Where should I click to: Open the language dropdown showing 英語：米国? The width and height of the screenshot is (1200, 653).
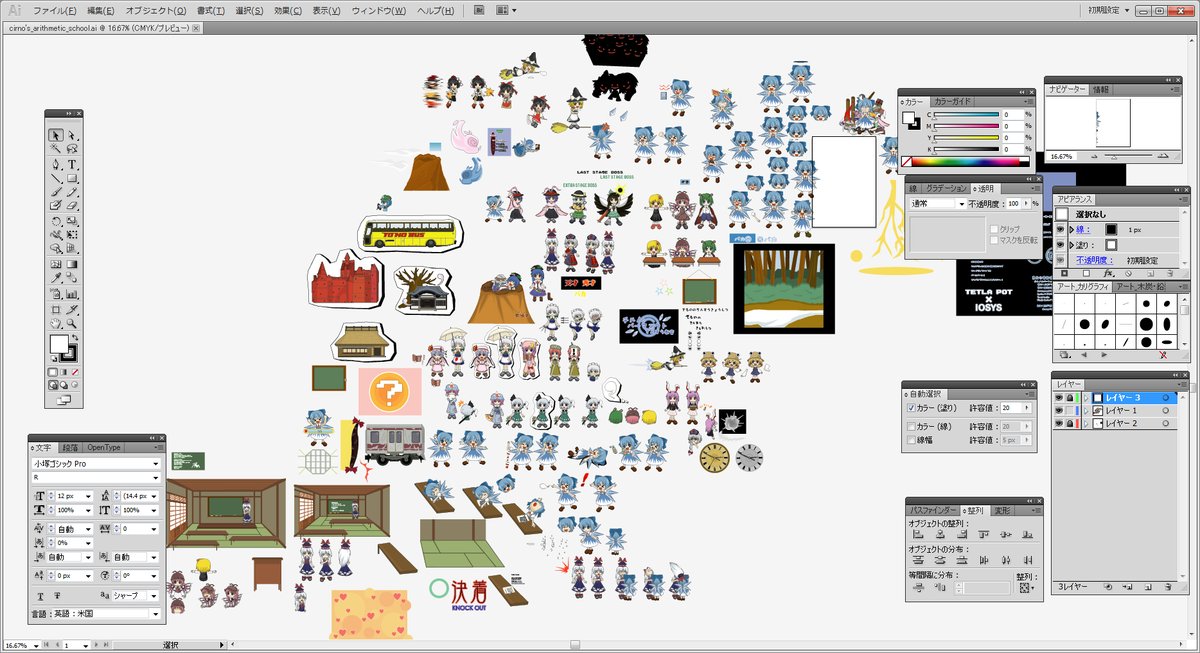coord(106,613)
